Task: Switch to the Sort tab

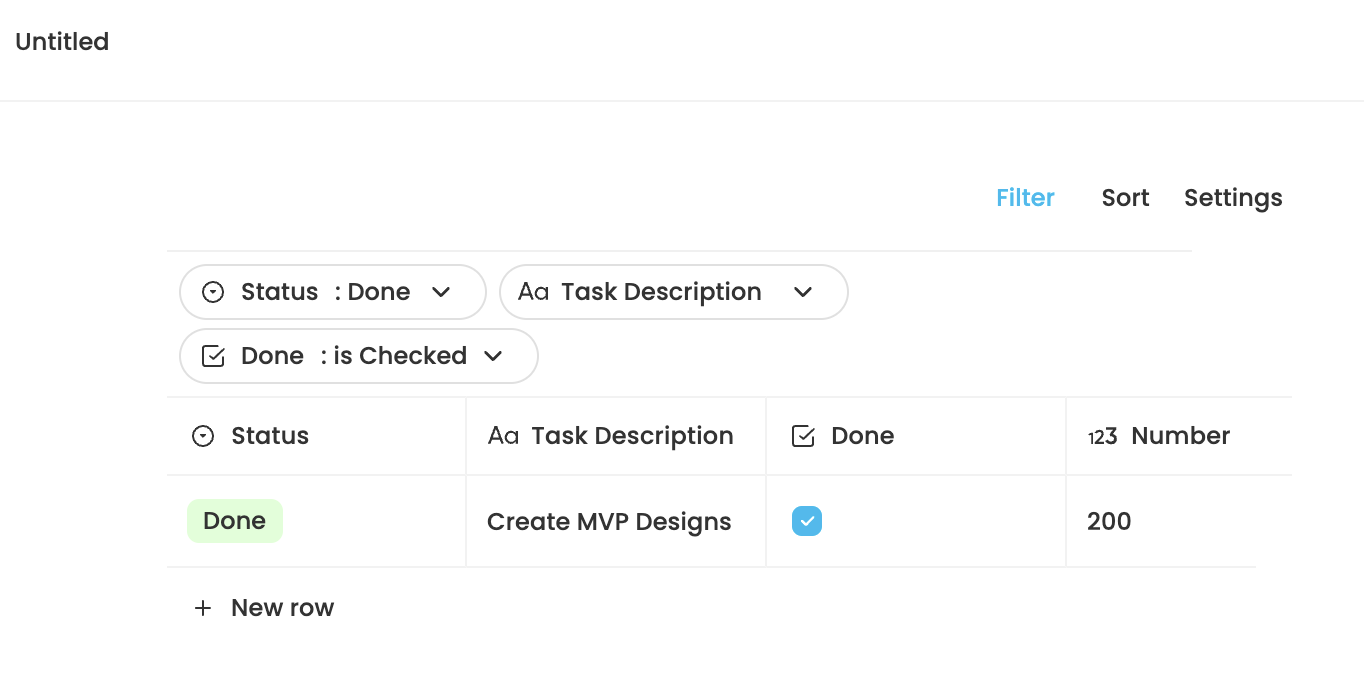Action: pos(1124,197)
